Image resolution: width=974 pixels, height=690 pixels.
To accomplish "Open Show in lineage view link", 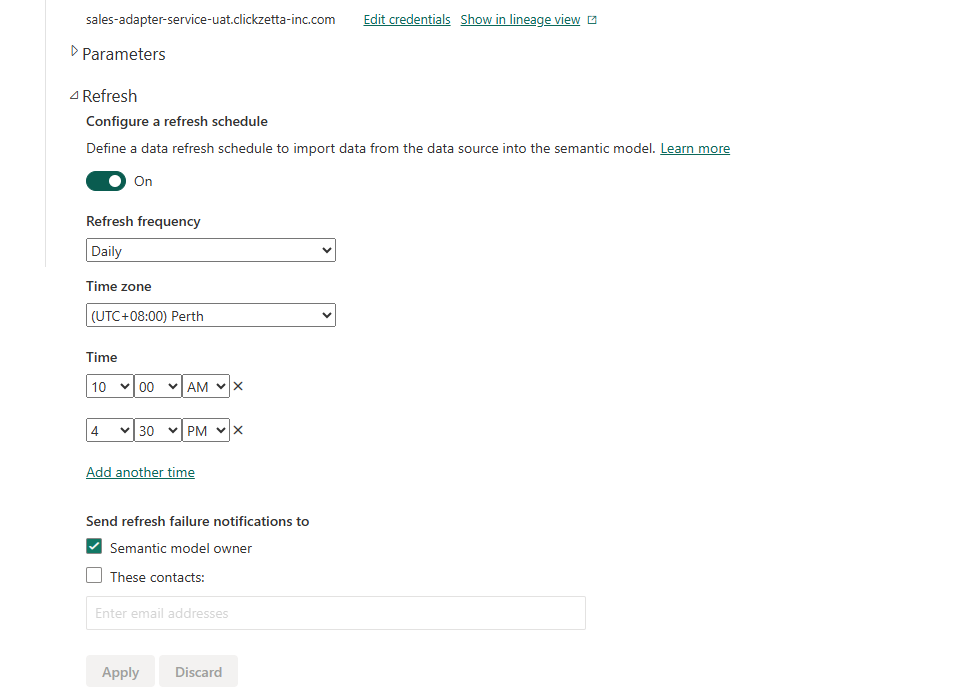I will point(520,20).
